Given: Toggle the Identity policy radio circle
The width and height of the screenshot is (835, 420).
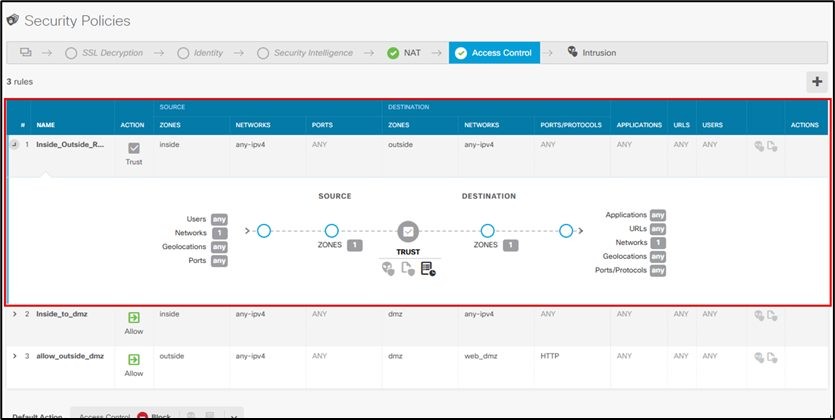Looking at the screenshot, I should [182, 53].
